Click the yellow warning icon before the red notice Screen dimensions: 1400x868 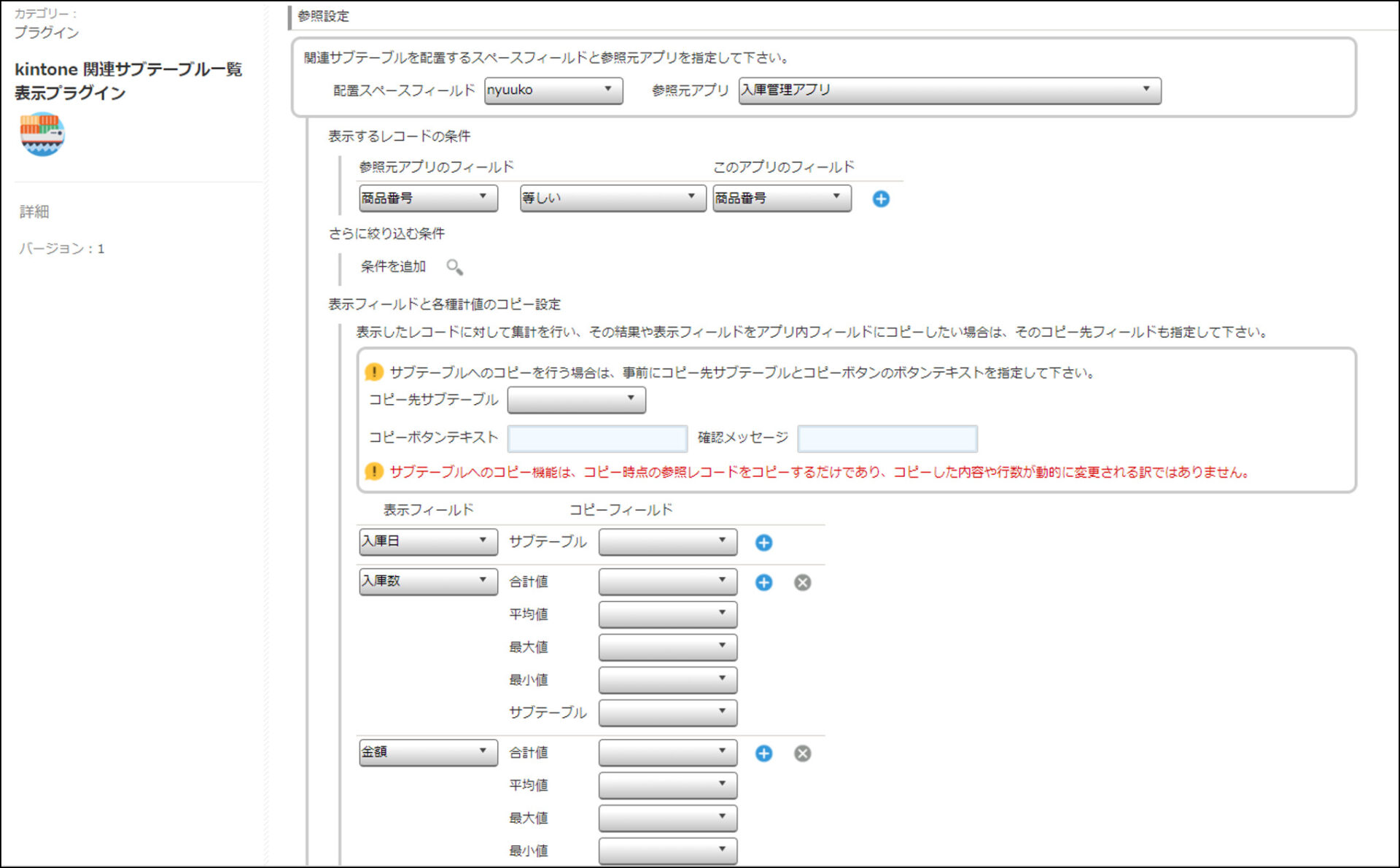pos(374,471)
